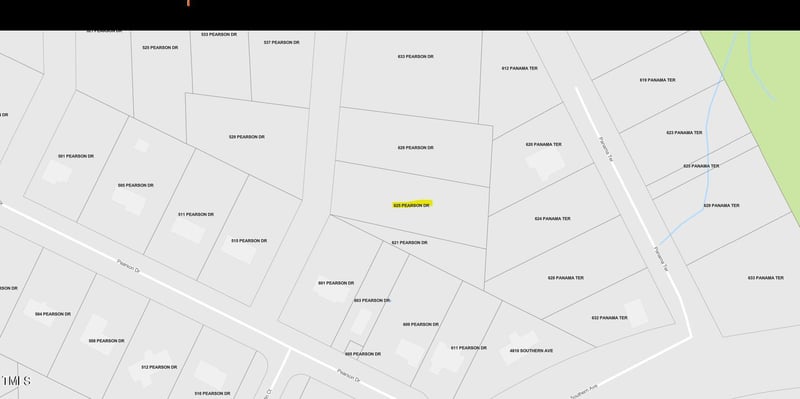Screen dimensions: 800x399
Task: Click the building footprint on 632 Panama Ter
Action: point(635,312)
